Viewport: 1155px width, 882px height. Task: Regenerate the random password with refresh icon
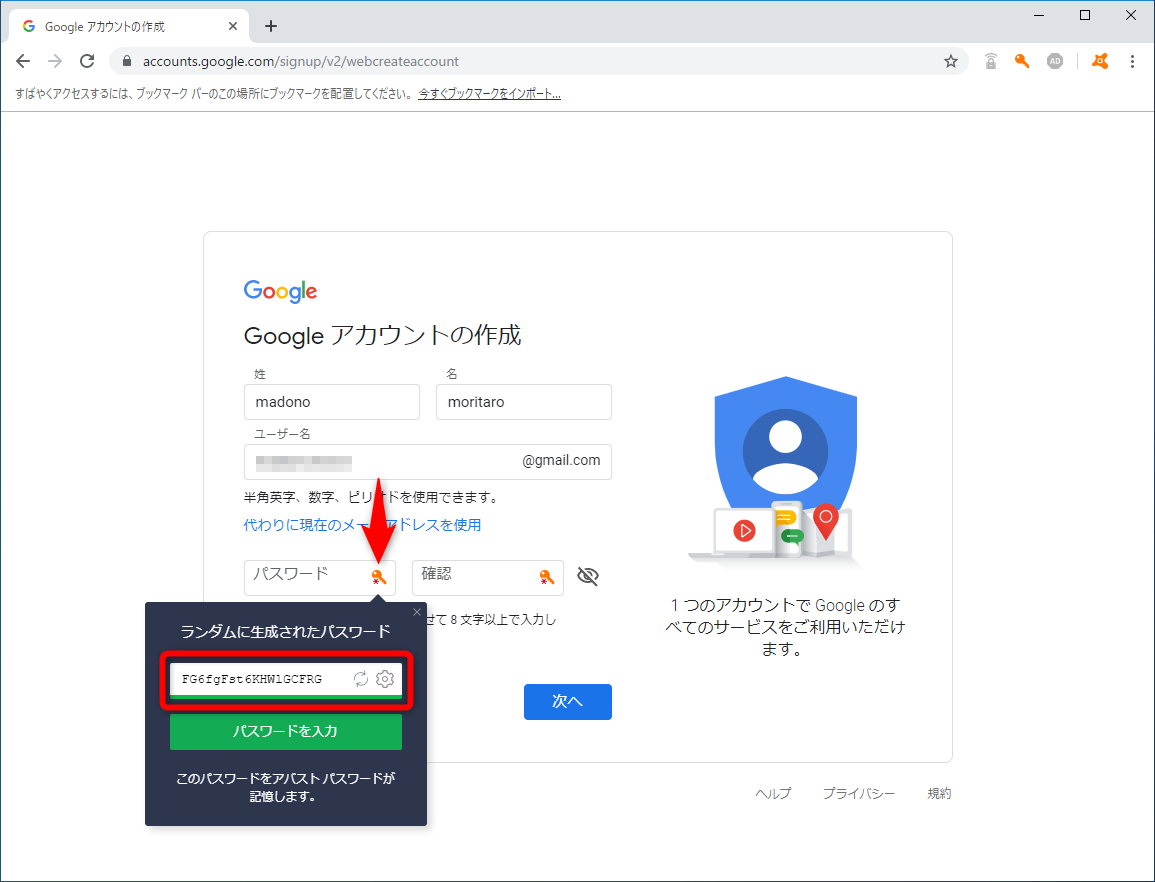point(361,679)
